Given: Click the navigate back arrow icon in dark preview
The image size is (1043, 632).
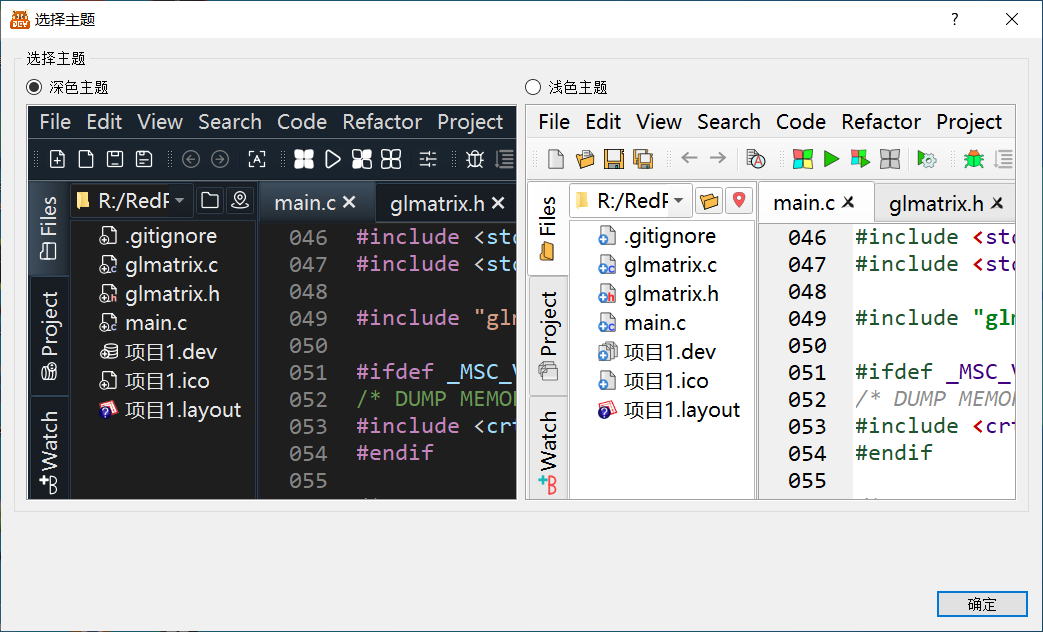Looking at the screenshot, I should [x=191, y=159].
